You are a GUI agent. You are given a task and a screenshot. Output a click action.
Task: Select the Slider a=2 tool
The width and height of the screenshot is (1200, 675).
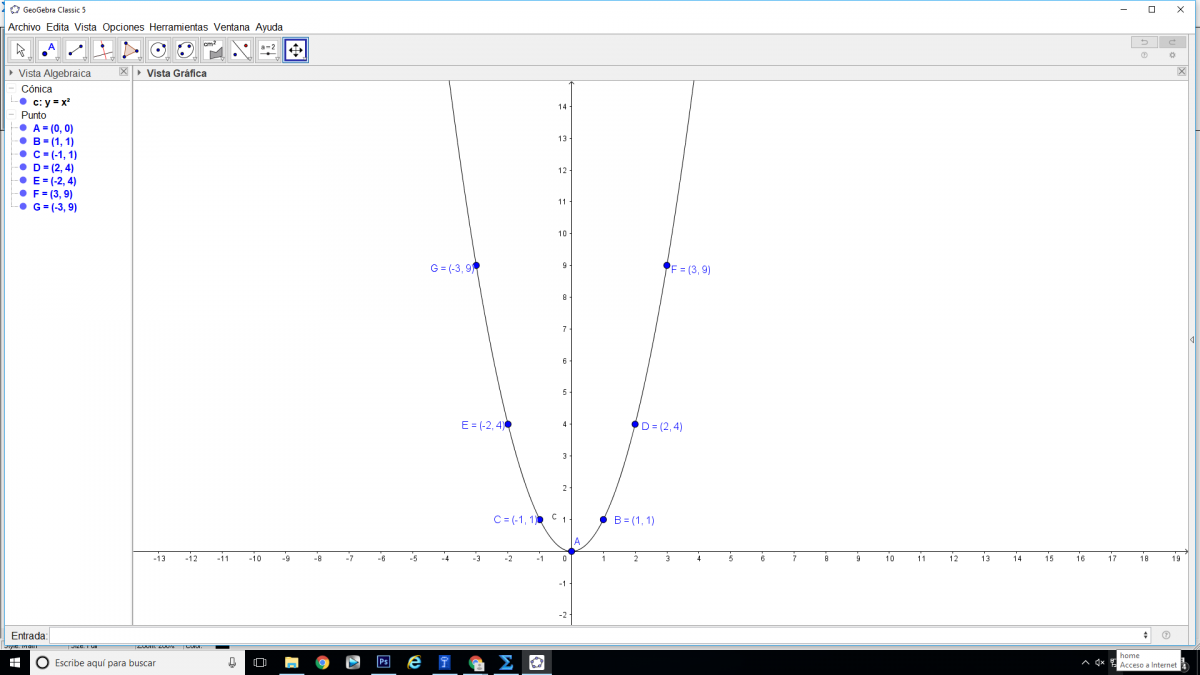pos(268,50)
